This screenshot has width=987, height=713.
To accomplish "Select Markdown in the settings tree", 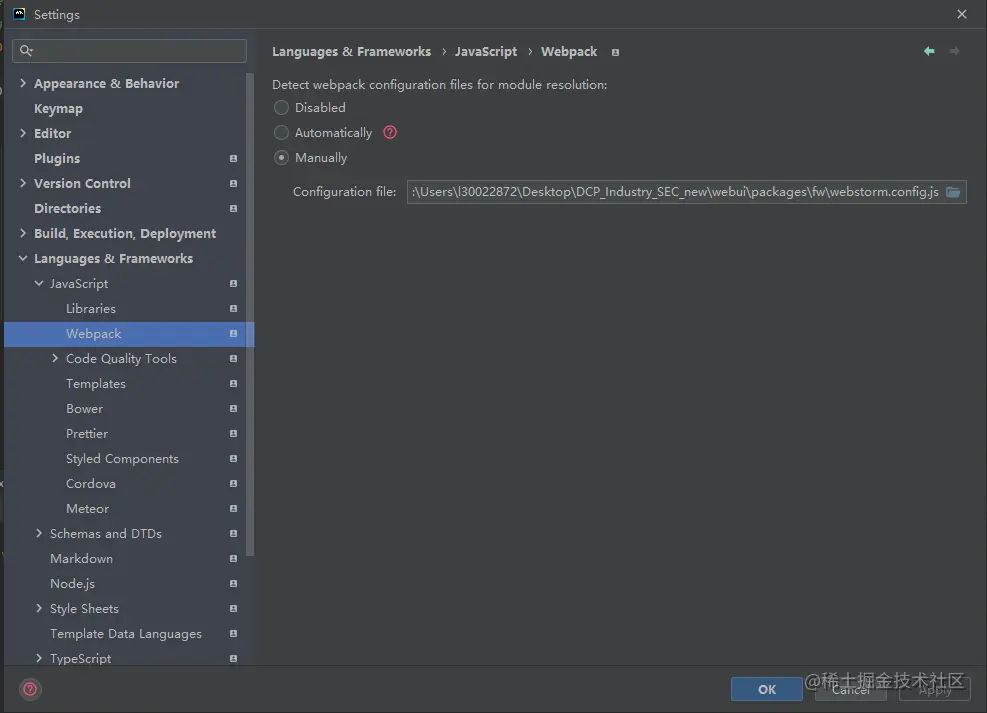I will [81, 559].
